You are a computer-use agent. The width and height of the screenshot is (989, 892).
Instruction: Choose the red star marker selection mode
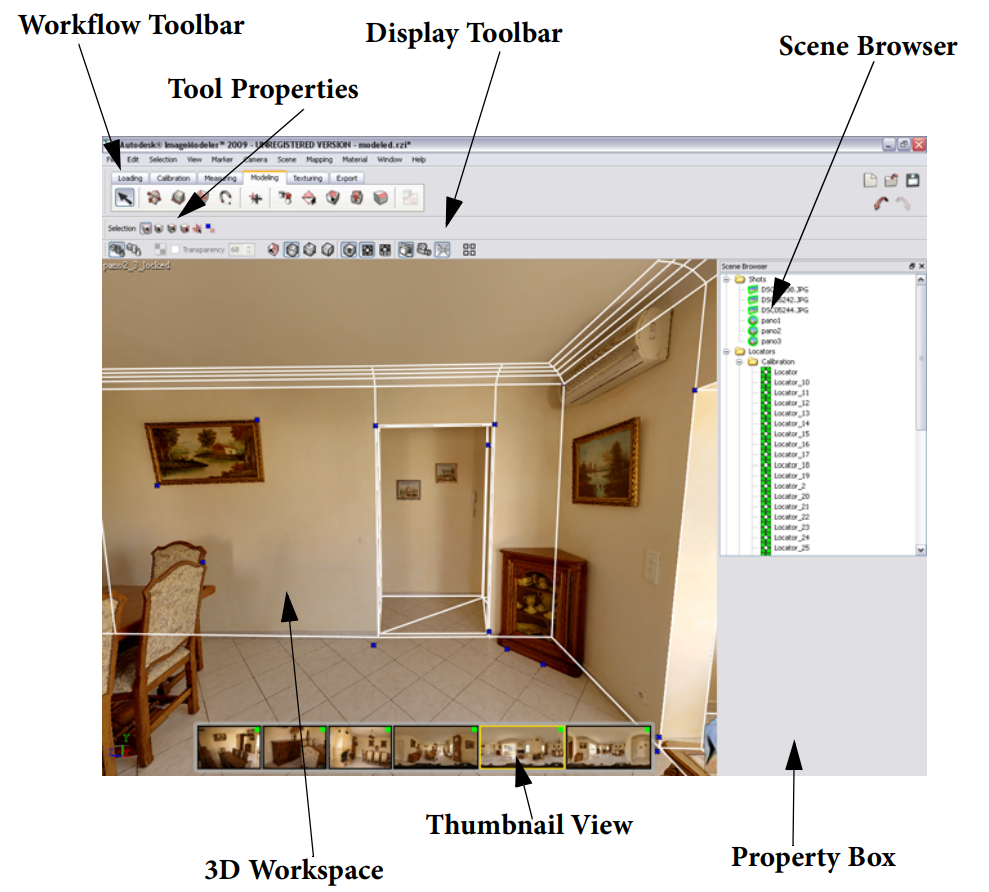(x=197, y=228)
